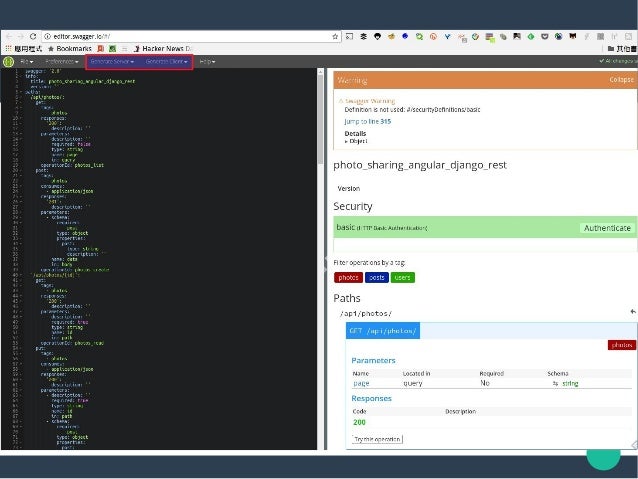Click the Swagger logo icon in the editor toolbar
638x479 pixels.
coord(8,62)
